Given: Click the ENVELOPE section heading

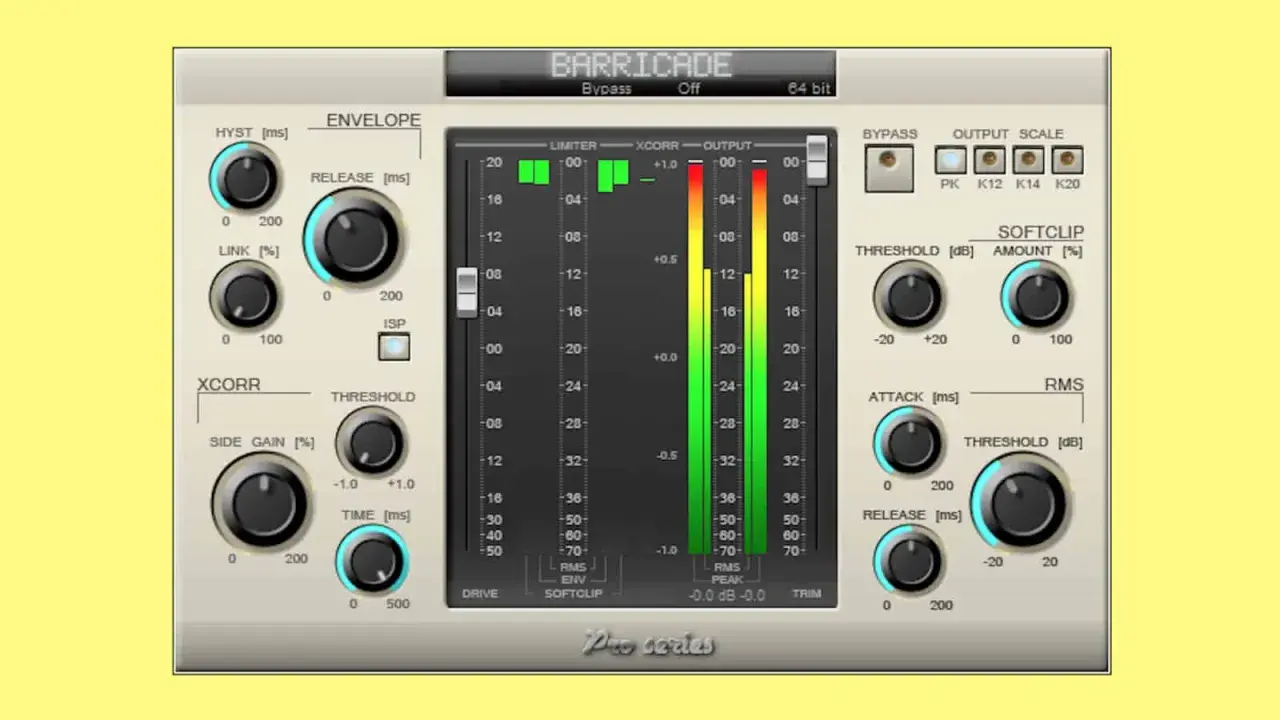Looking at the screenshot, I should [x=373, y=120].
